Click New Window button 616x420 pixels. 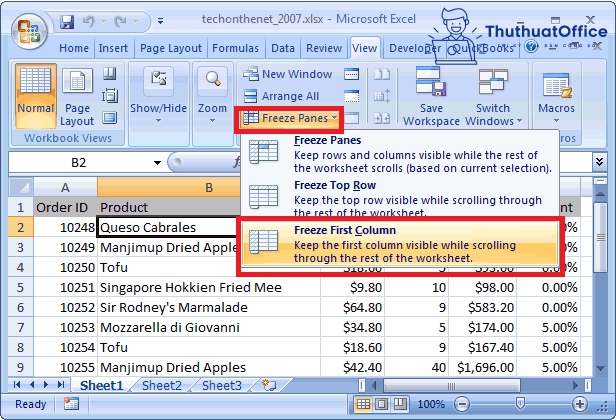[287, 74]
